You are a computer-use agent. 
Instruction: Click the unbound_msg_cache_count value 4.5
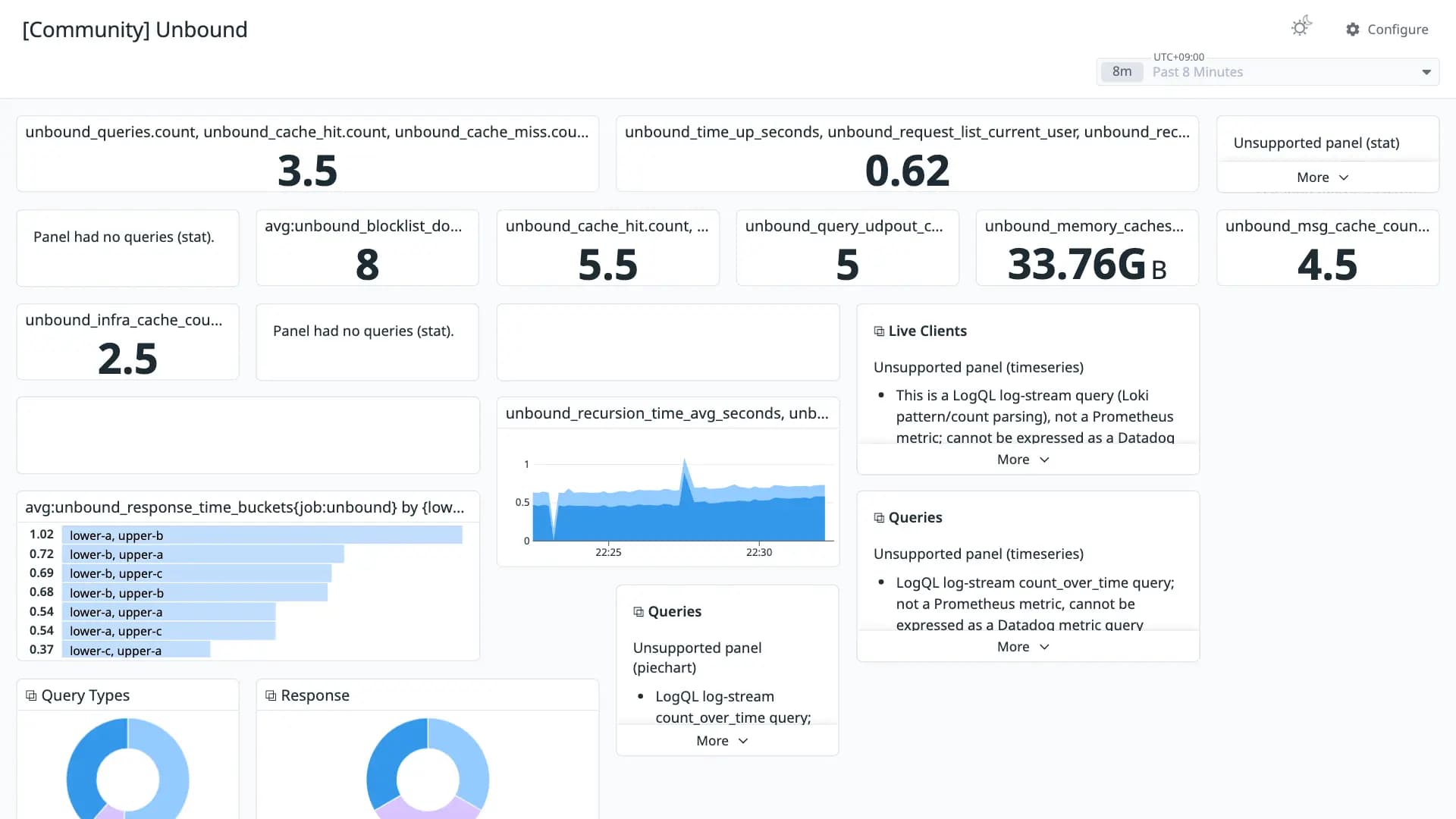point(1327,265)
